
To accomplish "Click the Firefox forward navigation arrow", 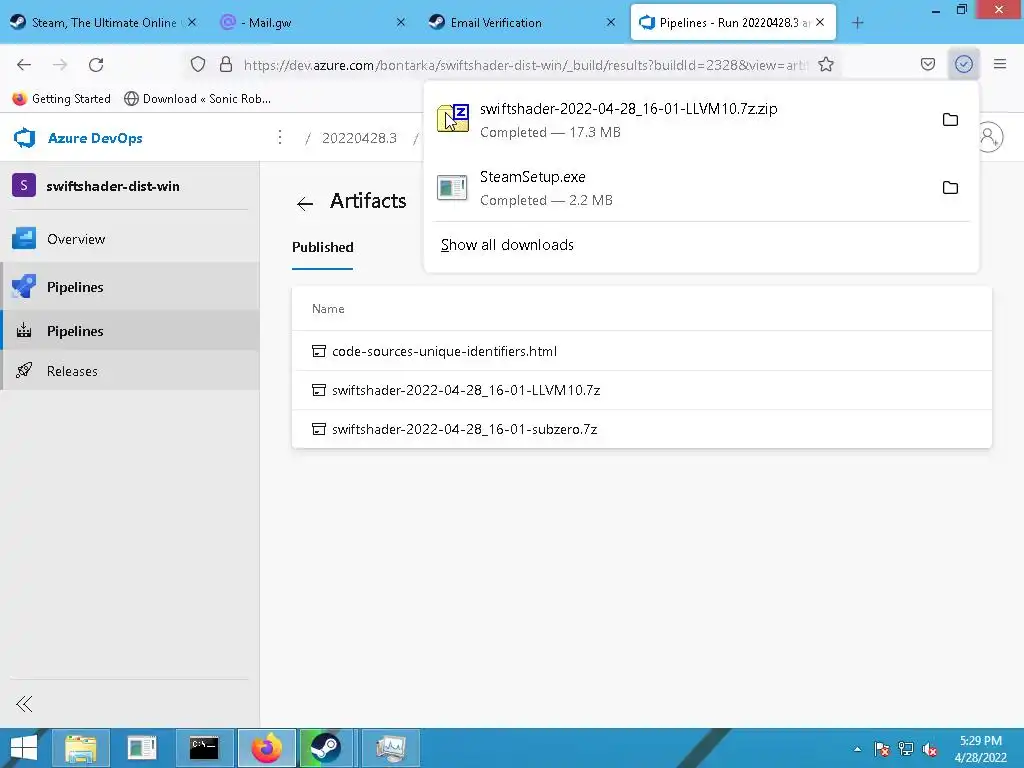I will tap(60, 65).
